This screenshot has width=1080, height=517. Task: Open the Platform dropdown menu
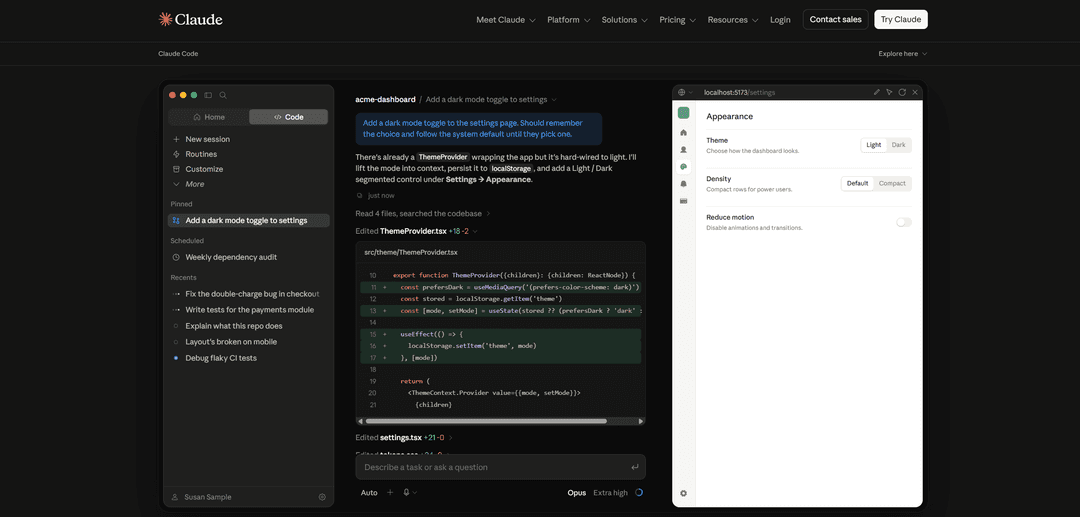[x=568, y=20]
